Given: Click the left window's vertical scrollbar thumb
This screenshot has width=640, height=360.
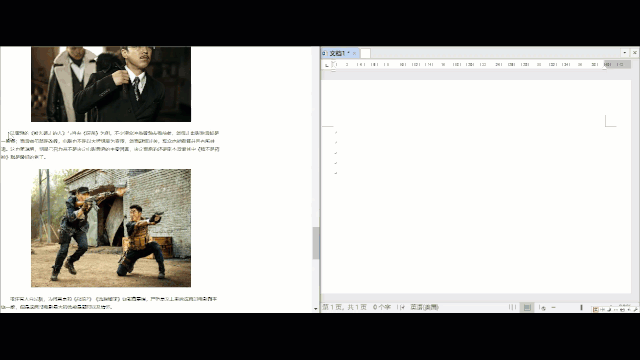Looking at the screenshot, I should 316,243.
